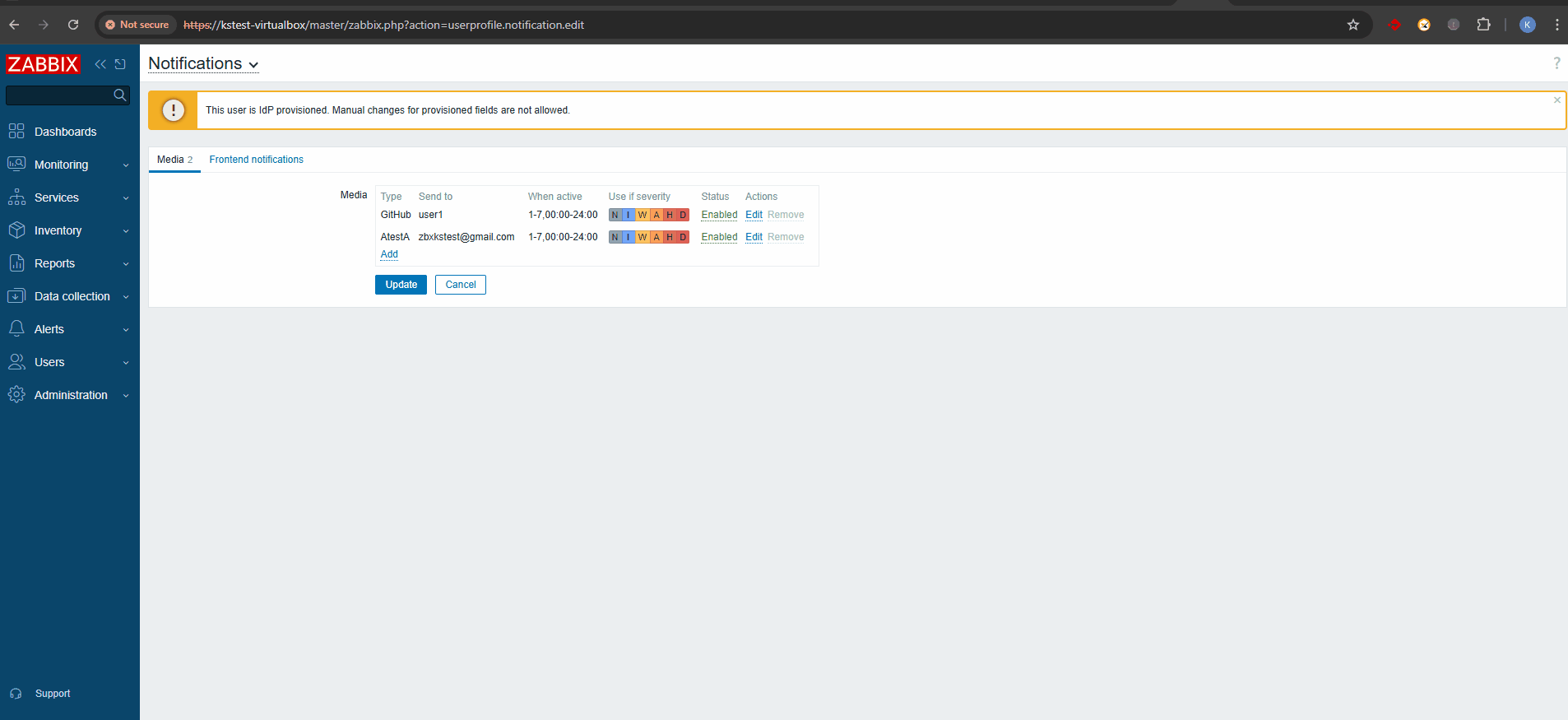The width and height of the screenshot is (1568, 720).
Task: Click the Administration gear icon
Action: (x=16, y=394)
